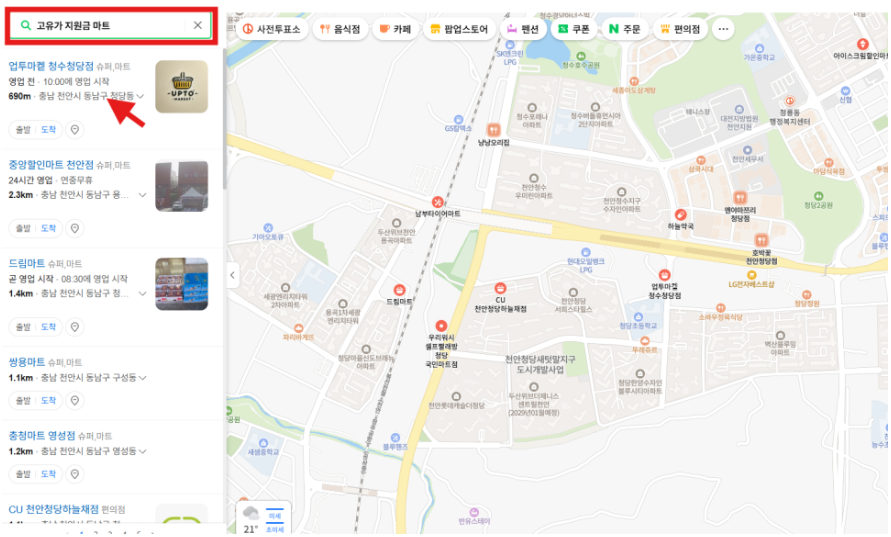Set 업투마켓 청수청당점 as 출발 point

click(x=23, y=130)
